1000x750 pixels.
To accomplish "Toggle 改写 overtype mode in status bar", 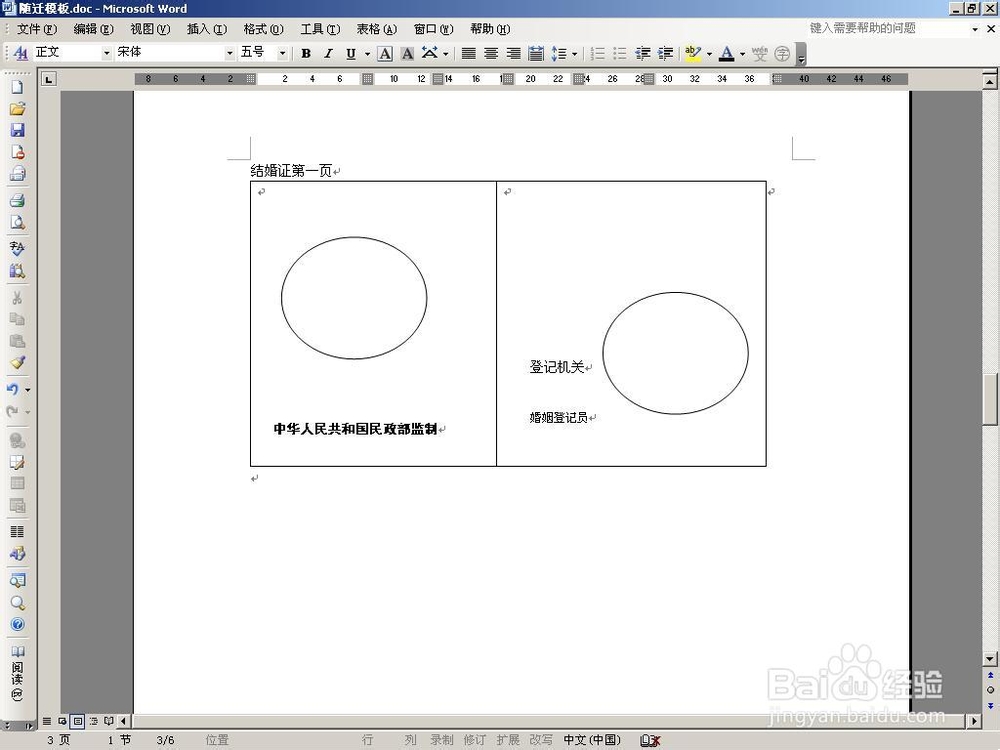I will [541, 740].
